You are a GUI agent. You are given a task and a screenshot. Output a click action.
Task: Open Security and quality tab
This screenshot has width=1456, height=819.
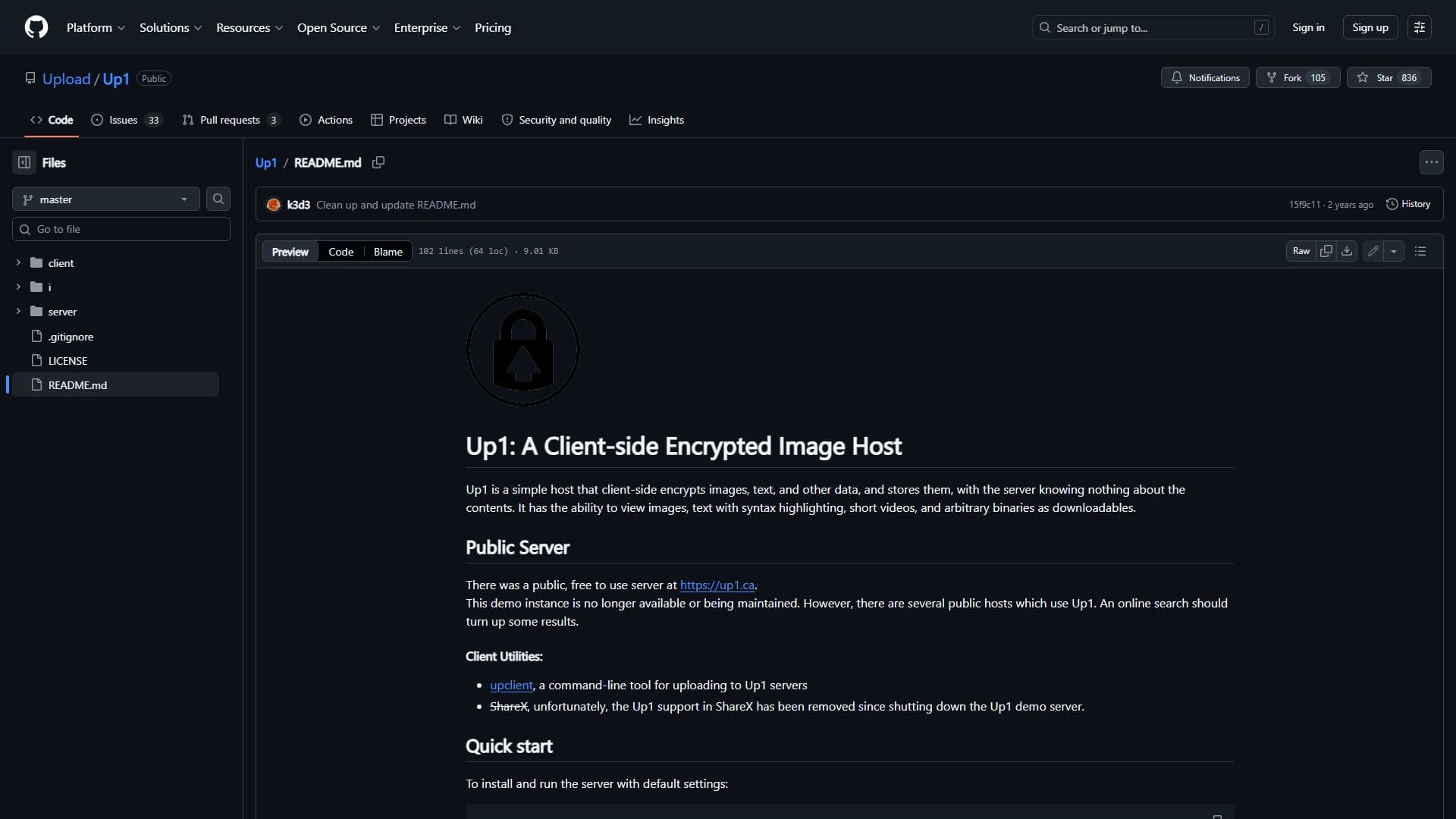(556, 120)
